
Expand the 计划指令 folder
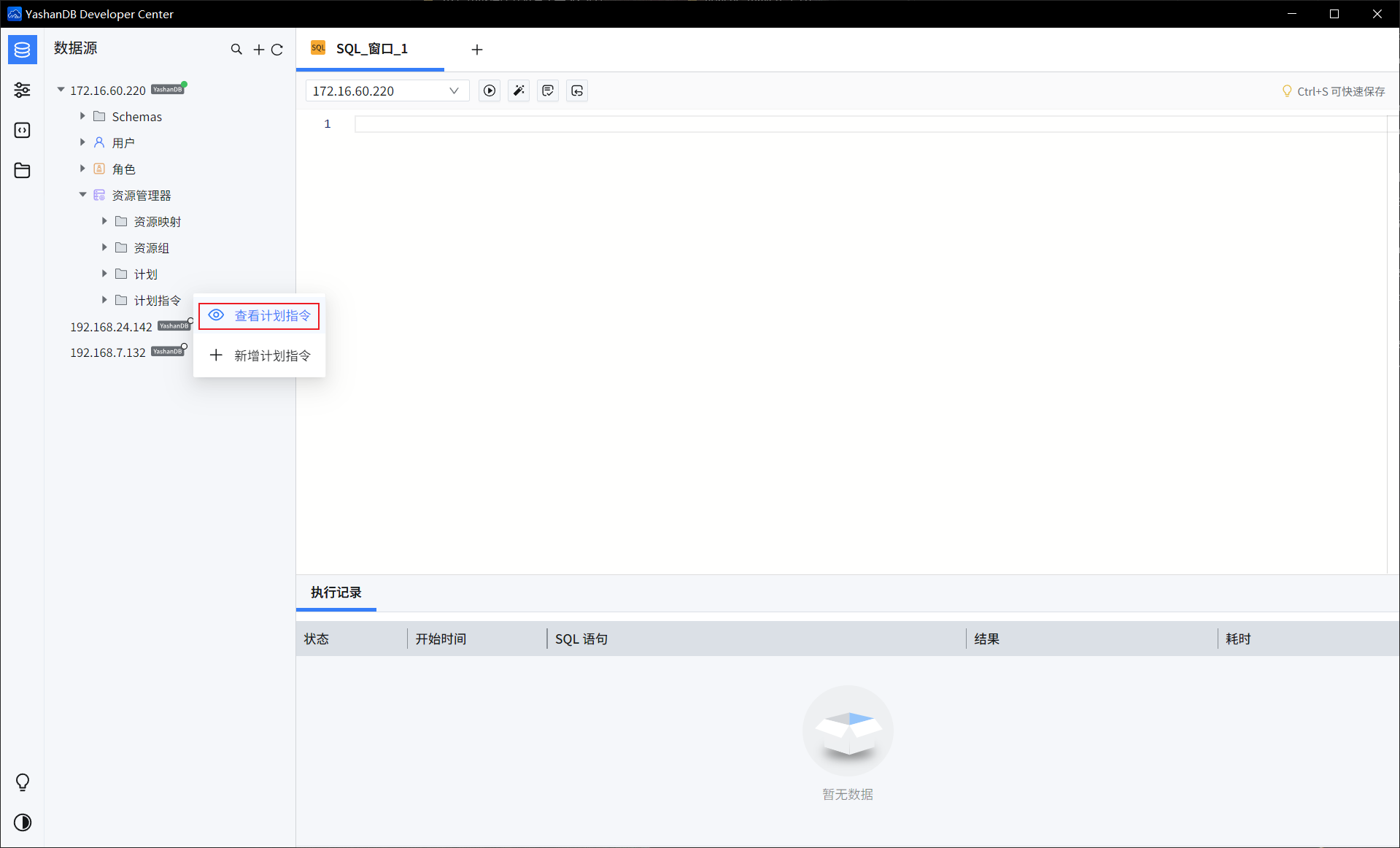104,300
